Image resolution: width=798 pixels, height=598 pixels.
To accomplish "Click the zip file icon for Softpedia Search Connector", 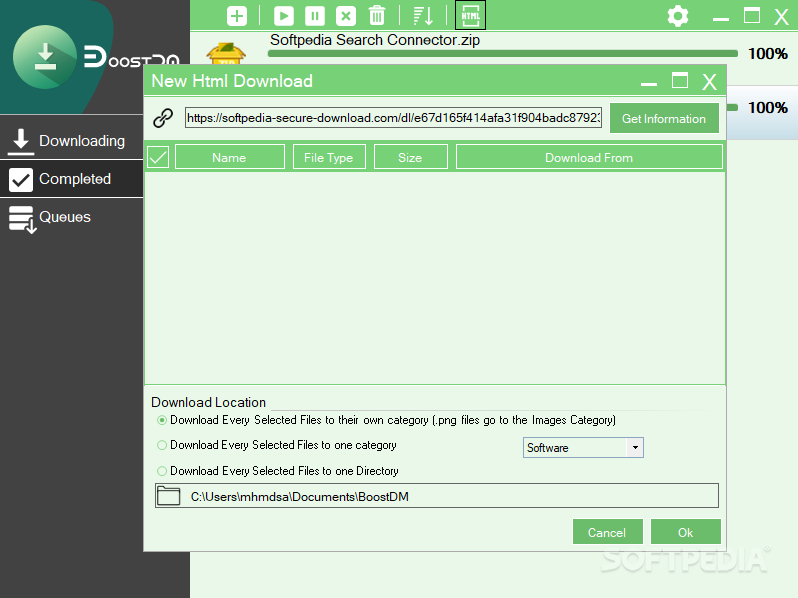I will [x=226, y=53].
